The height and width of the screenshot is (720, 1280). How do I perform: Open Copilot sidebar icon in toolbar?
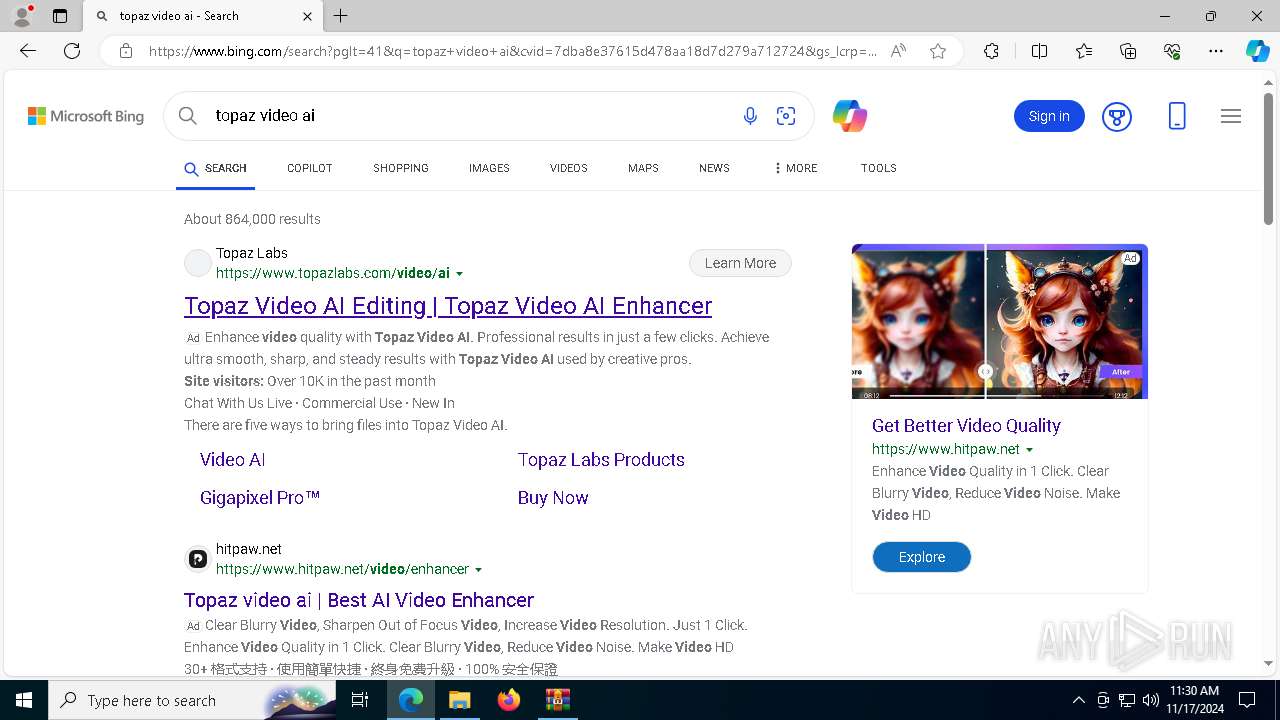[x=1257, y=51]
